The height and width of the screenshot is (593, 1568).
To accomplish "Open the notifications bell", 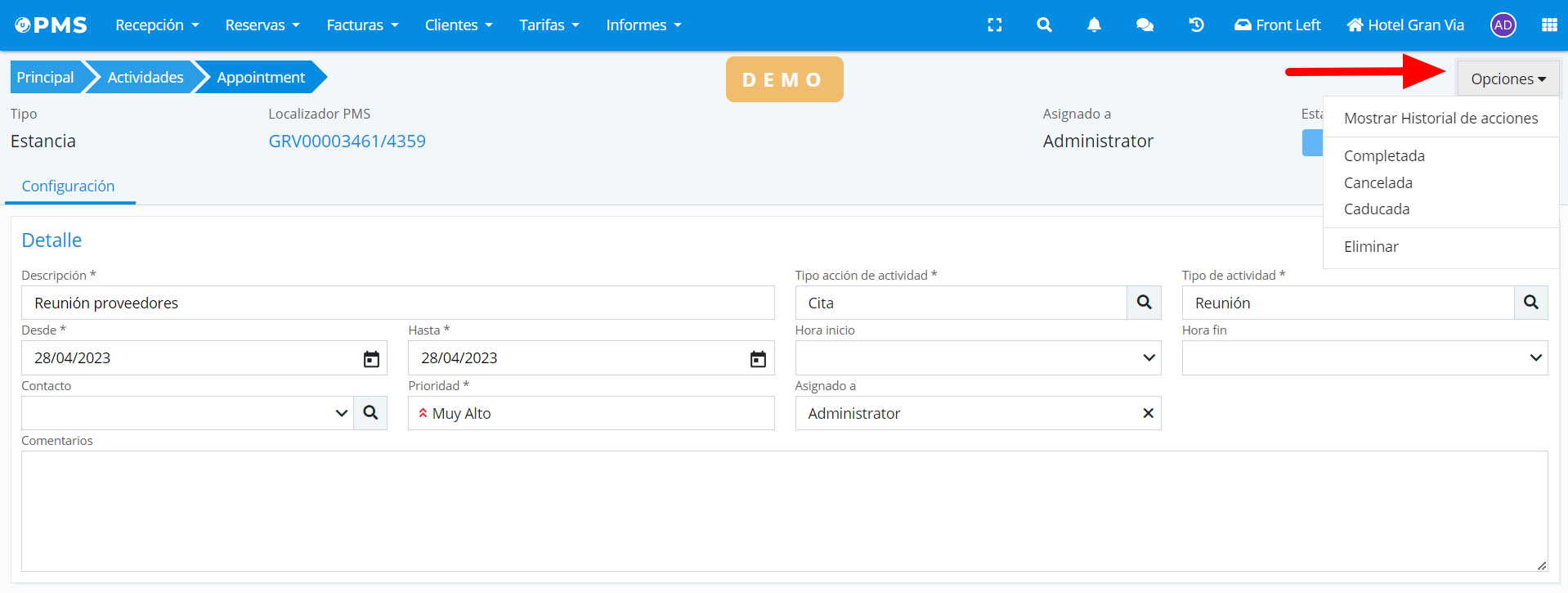I will coord(1094,25).
